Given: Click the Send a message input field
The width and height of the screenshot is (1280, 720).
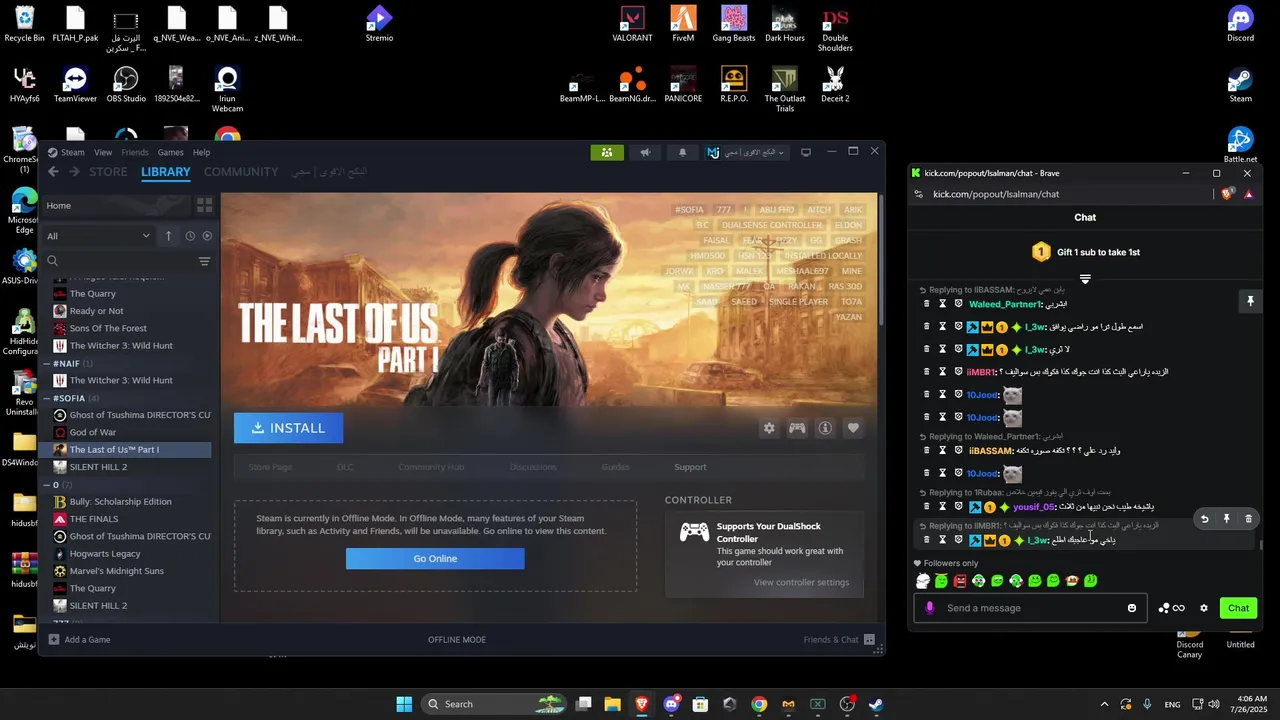Looking at the screenshot, I should 1030,608.
